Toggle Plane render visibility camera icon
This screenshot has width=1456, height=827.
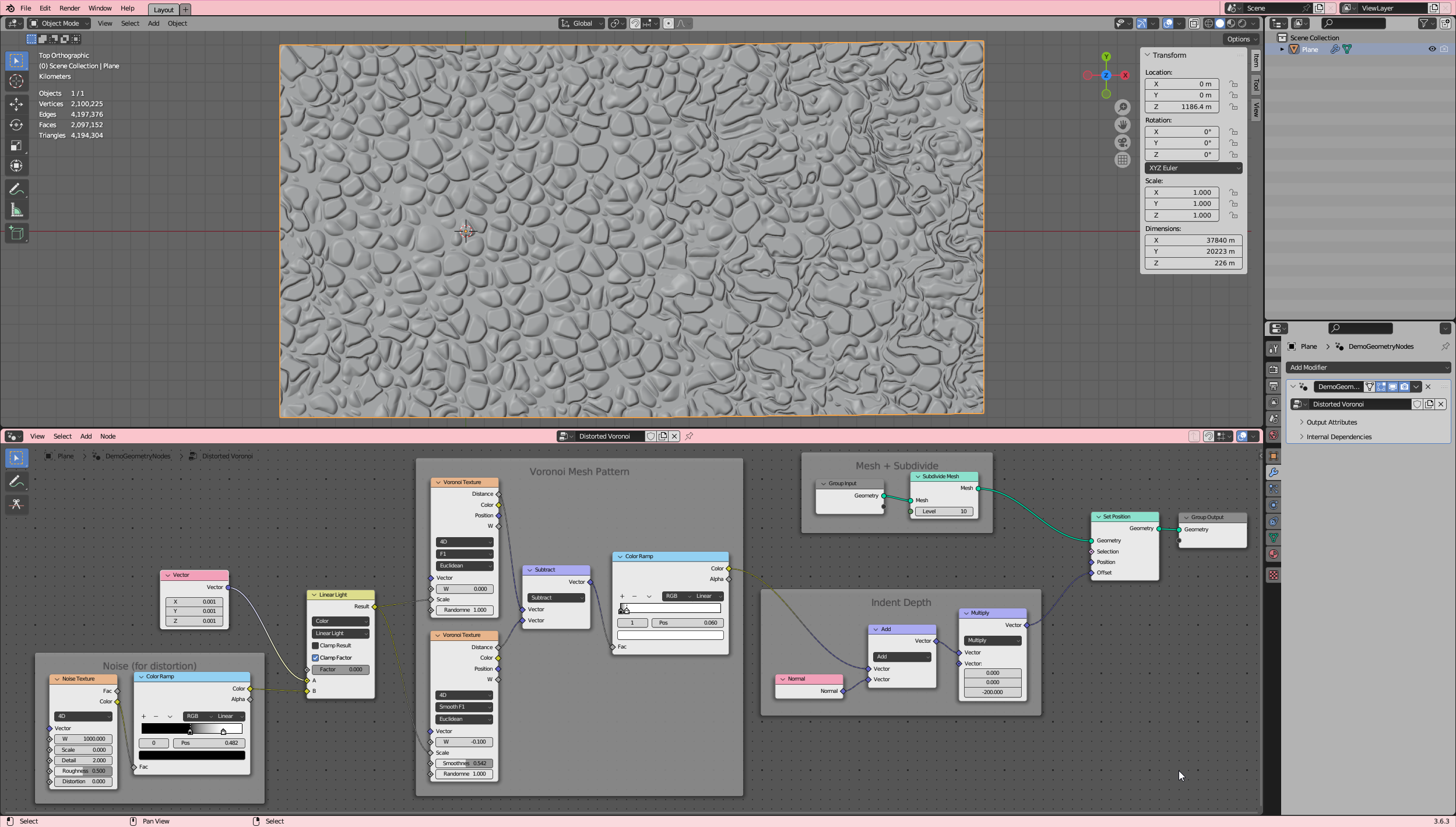pos(1444,49)
